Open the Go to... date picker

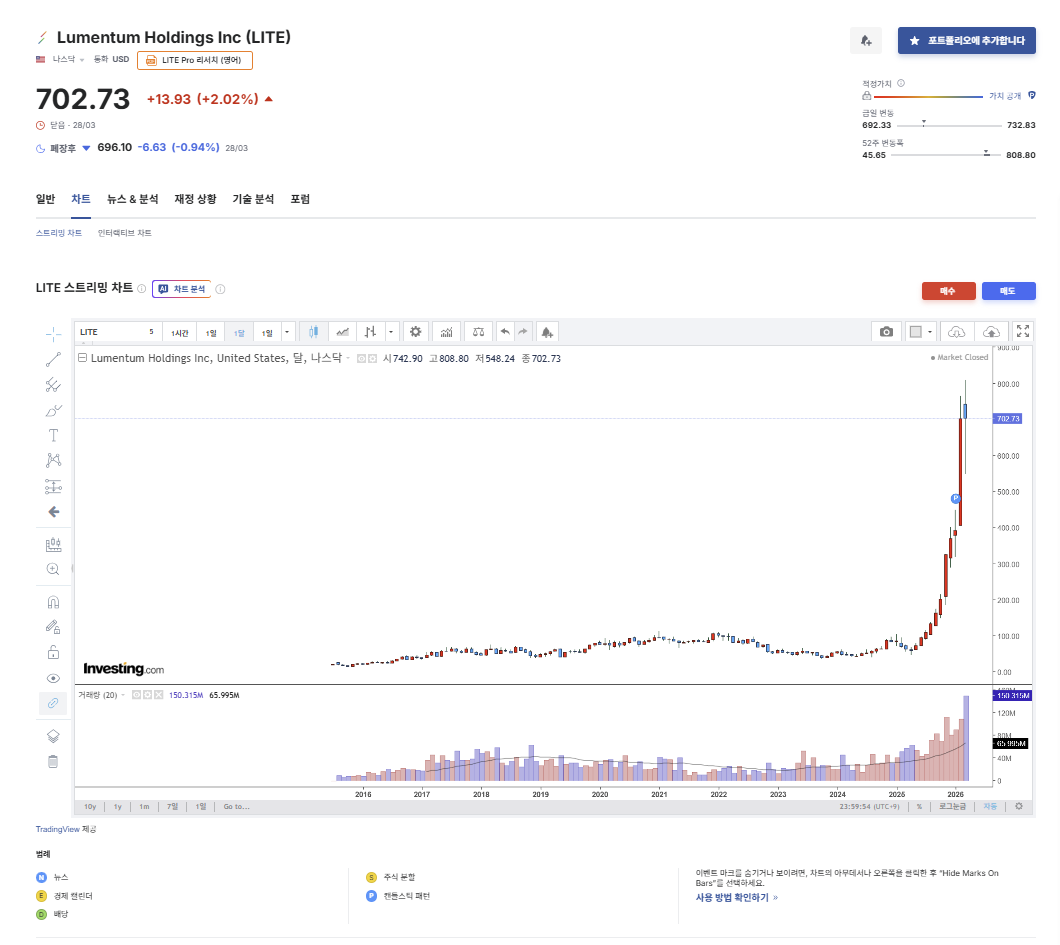(x=237, y=806)
